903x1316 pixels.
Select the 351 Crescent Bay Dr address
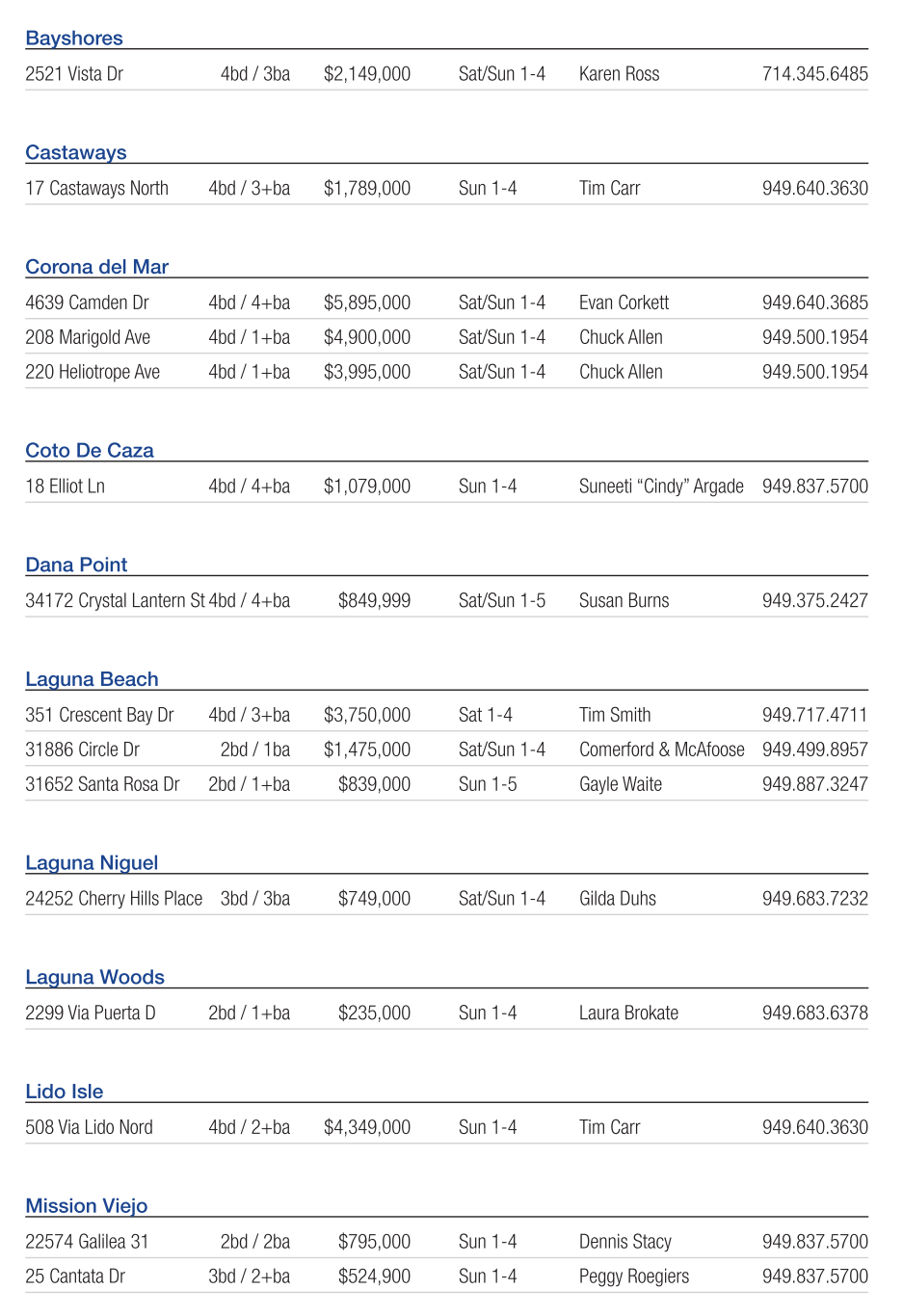click(x=99, y=715)
